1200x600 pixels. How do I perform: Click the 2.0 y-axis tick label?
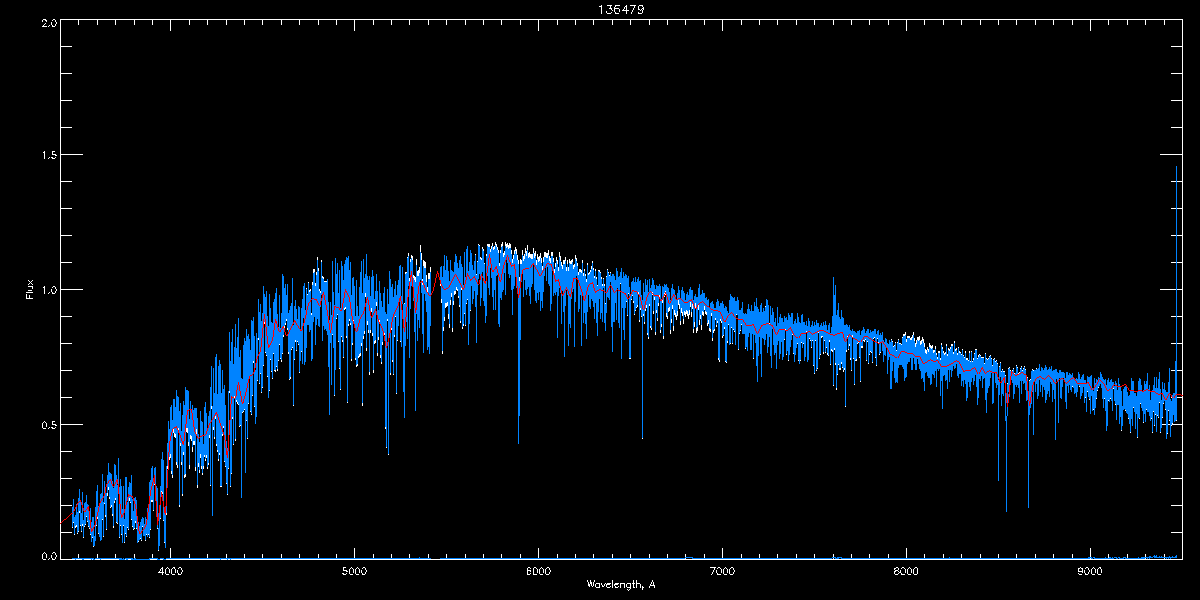[x=47, y=22]
